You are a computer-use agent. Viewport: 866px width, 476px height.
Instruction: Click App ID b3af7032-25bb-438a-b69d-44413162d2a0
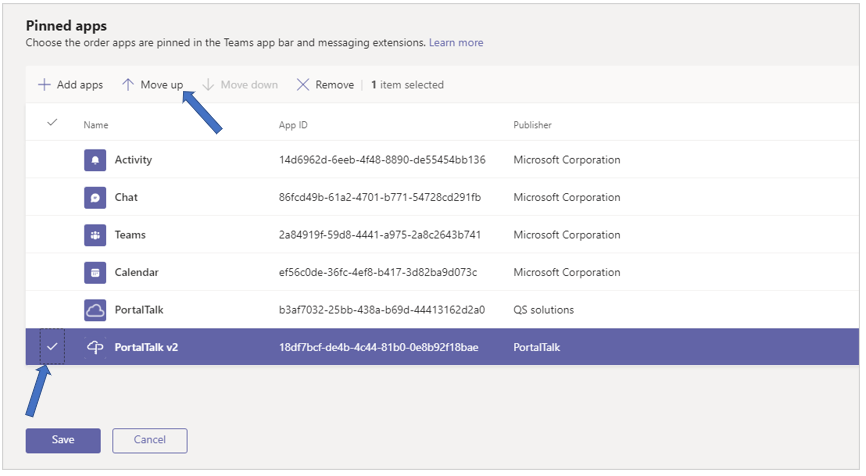click(382, 310)
